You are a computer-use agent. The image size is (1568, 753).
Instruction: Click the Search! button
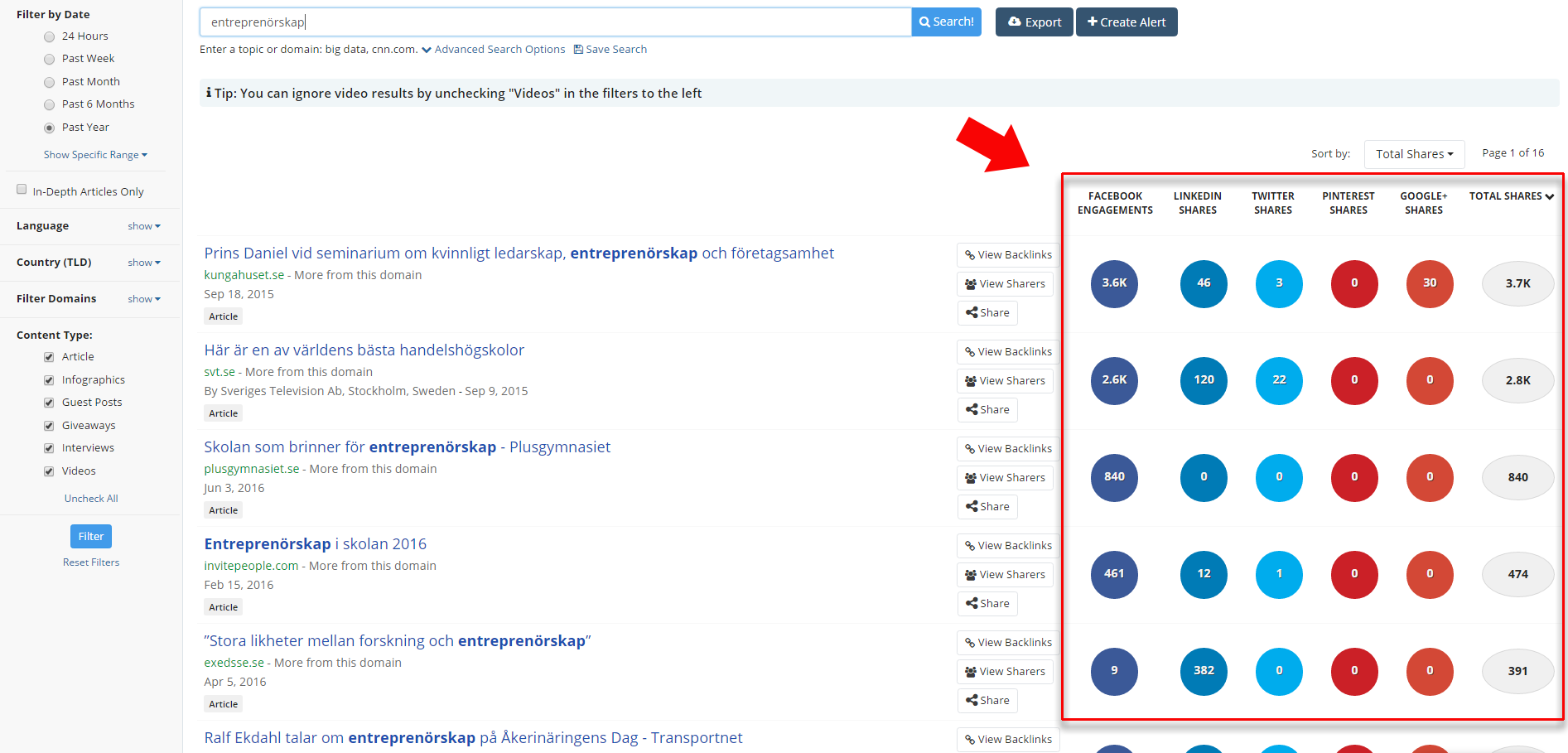946,22
